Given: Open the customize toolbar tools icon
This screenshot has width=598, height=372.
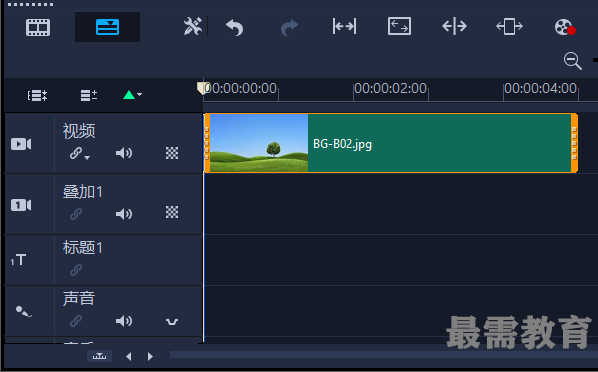Looking at the screenshot, I should tap(193, 27).
